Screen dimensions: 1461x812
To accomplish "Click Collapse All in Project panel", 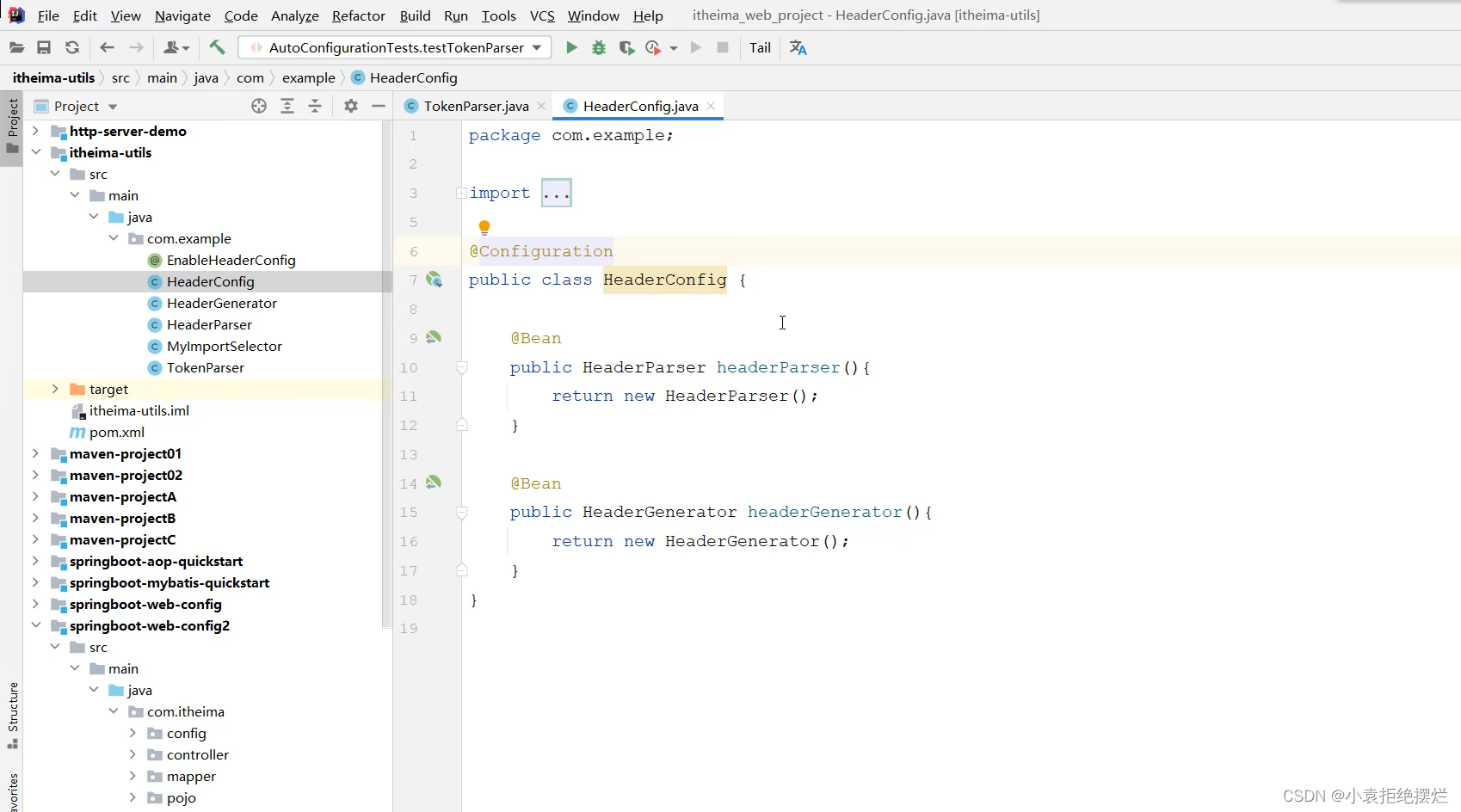I will pos(315,106).
